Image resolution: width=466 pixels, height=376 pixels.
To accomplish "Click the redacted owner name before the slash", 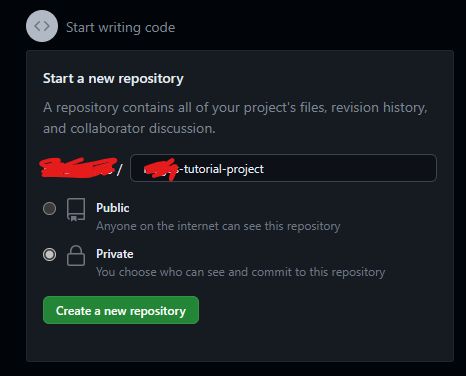I will click(78, 168).
